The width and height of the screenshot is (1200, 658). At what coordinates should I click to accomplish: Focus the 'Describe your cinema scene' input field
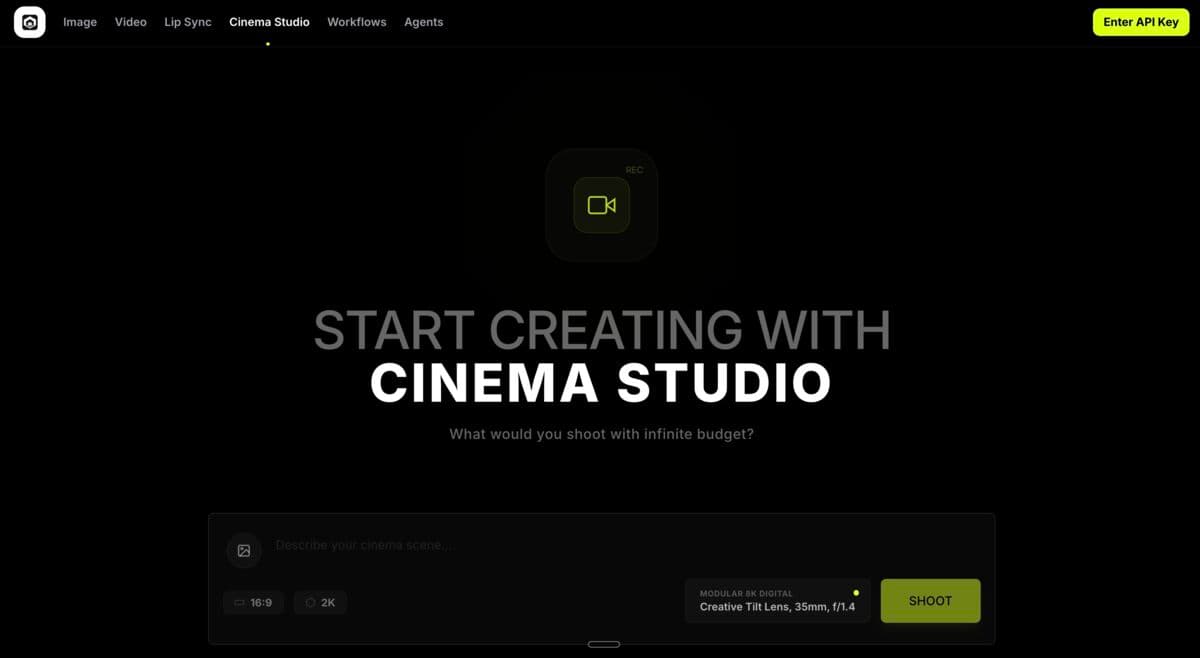click(625, 545)
